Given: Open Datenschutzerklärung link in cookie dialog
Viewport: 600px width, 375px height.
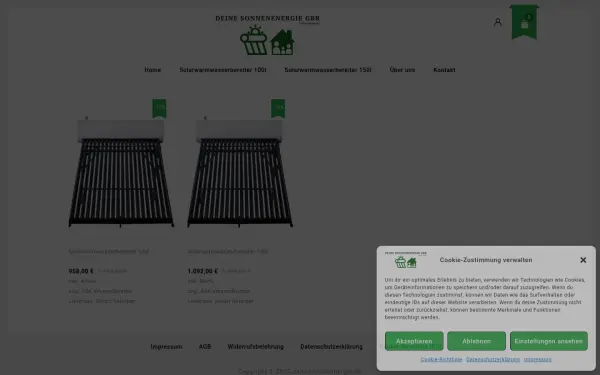Looking at the screenshot, I should click(493, 359).
